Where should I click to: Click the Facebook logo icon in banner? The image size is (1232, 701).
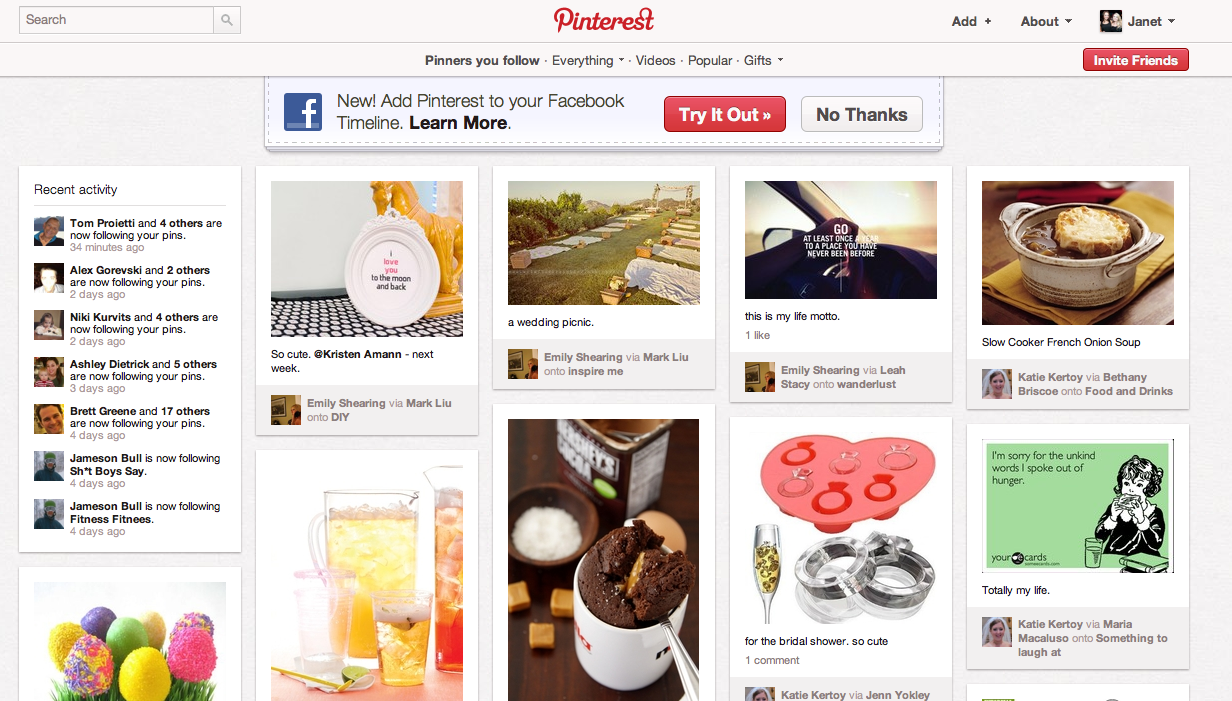[302, 112]
